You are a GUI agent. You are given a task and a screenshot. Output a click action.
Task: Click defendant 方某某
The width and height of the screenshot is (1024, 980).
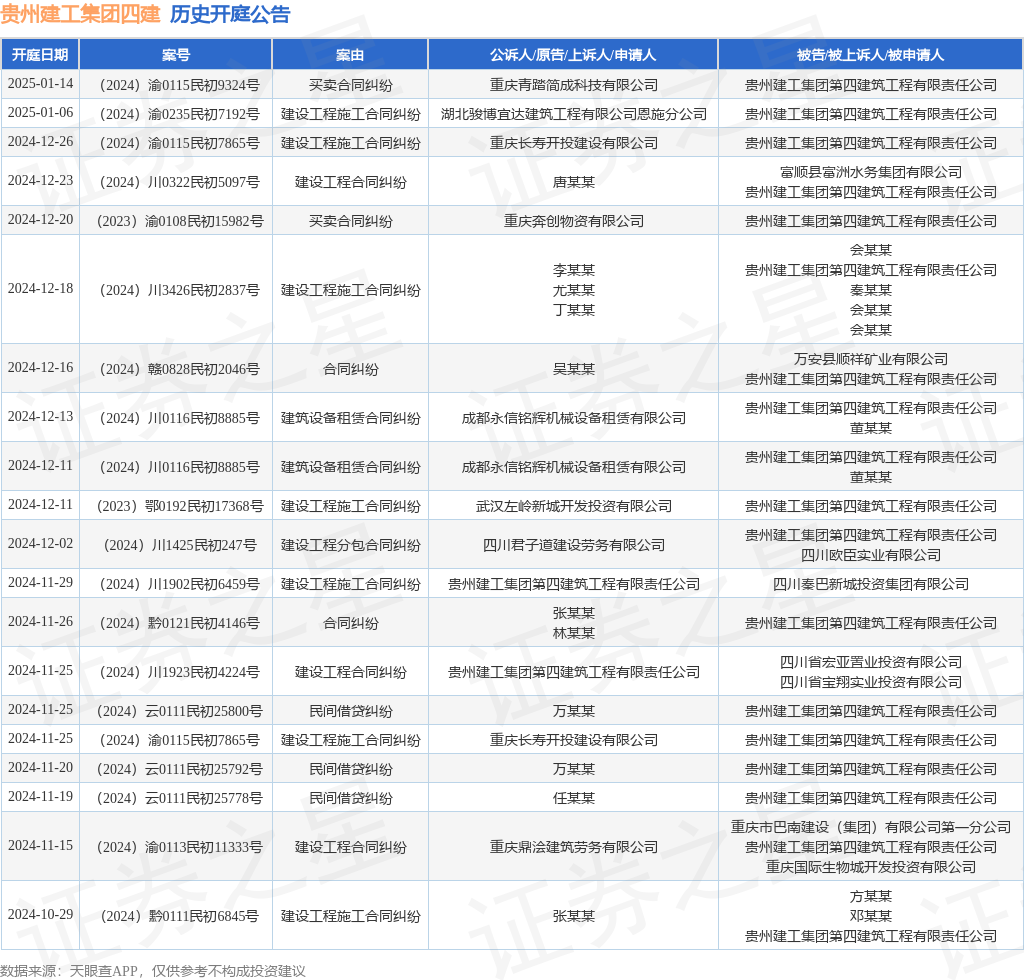[871, 896]
